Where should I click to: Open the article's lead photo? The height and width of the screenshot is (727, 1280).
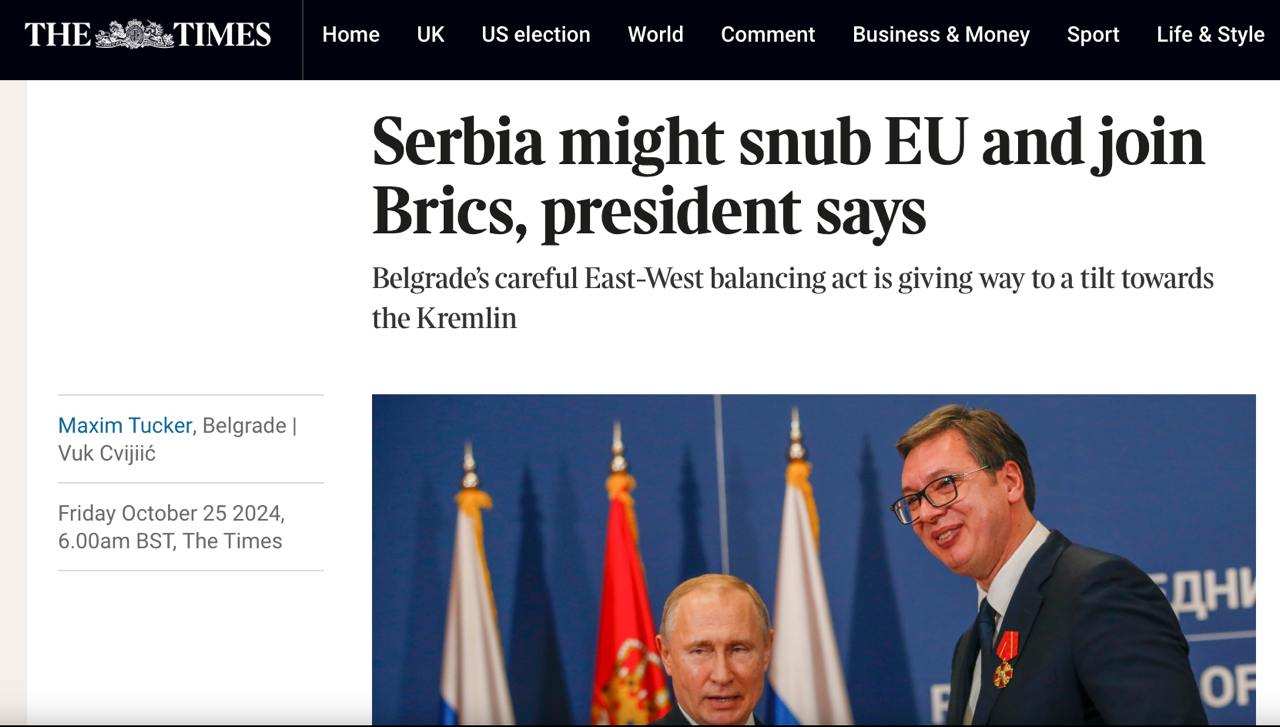[813, 559]
